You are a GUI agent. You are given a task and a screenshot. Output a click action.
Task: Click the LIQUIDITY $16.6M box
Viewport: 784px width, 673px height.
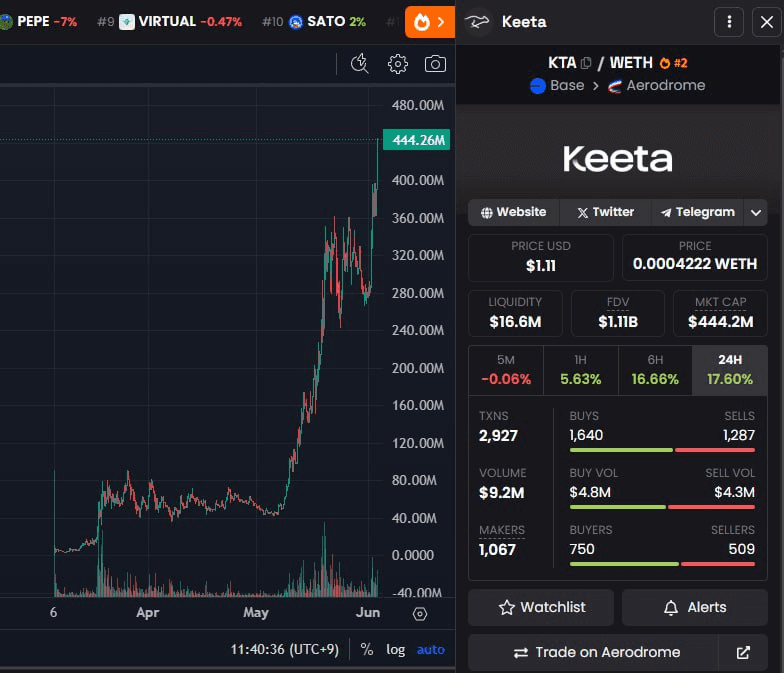[515, 314]
